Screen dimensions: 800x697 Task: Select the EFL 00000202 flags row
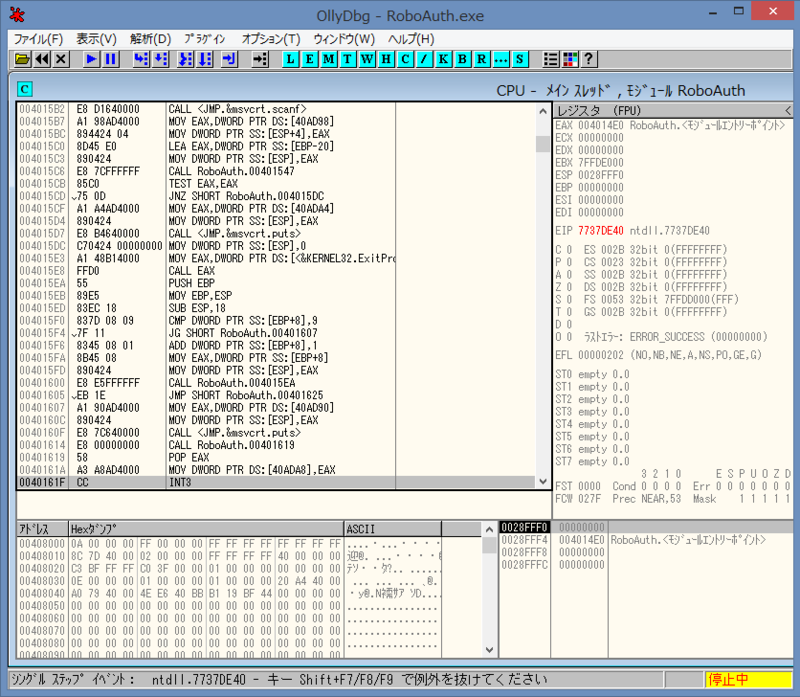click(658, 355)
